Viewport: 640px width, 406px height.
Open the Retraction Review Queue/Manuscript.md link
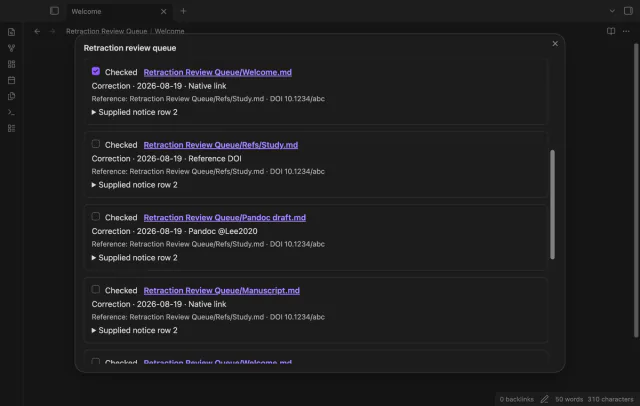[x=222, y=291]
